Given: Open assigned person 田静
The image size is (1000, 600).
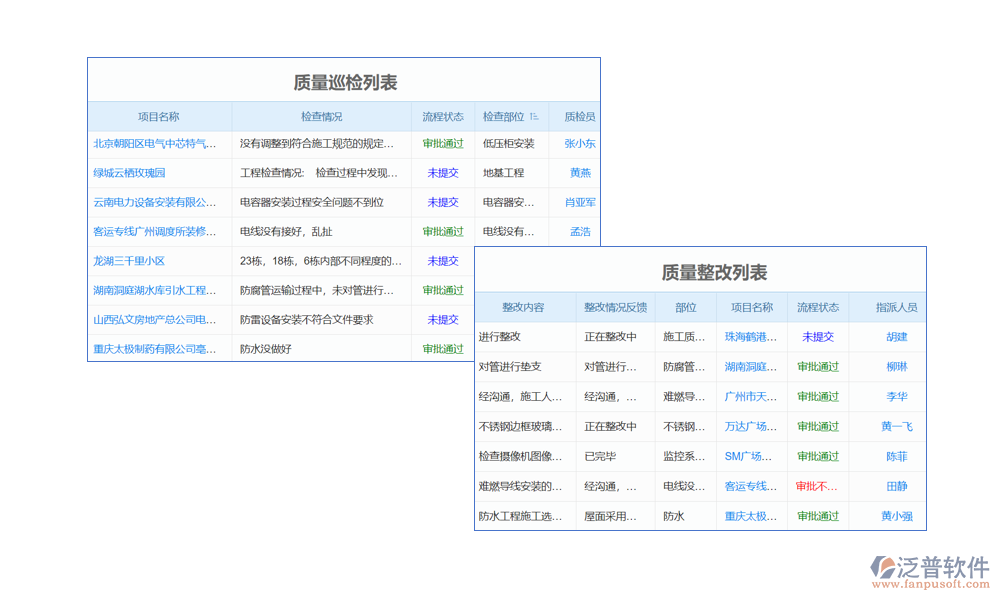Looking at the screenshot, I should coord(896,487).
